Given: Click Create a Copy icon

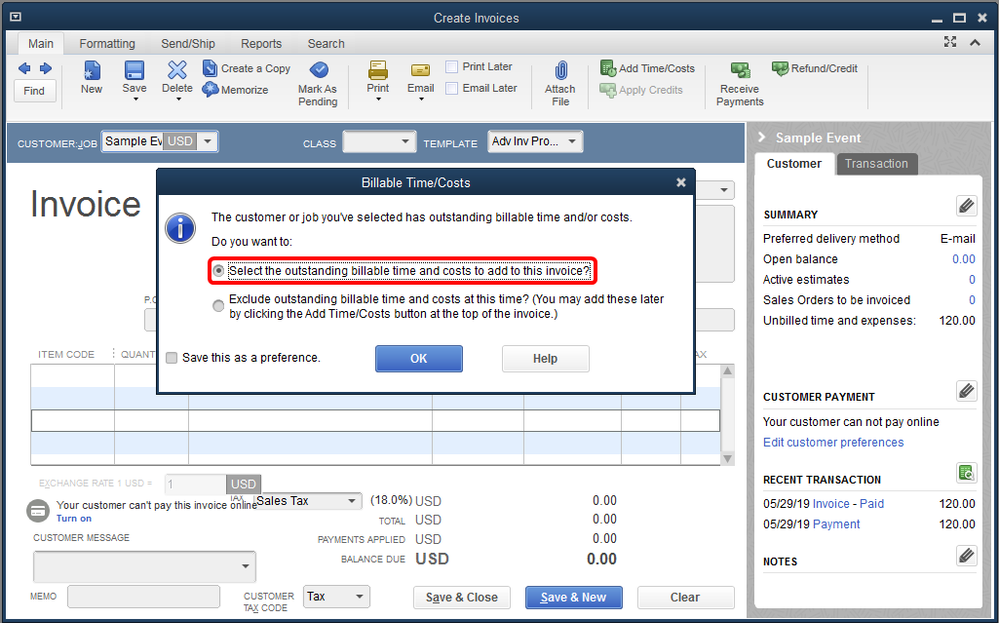Looking at the screenshot, I should tap(210, 68).
